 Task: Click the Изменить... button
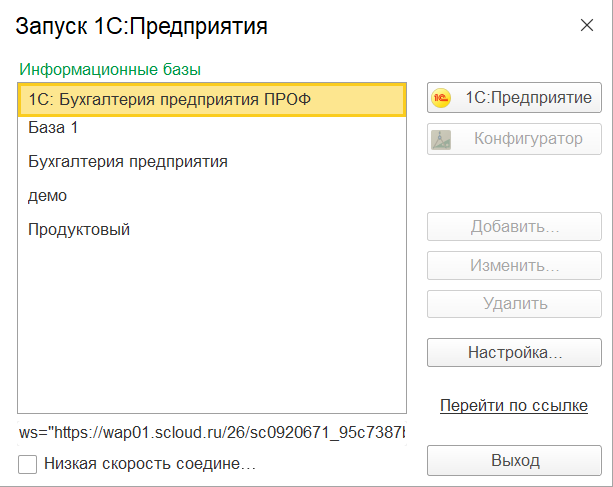[514, 265]
